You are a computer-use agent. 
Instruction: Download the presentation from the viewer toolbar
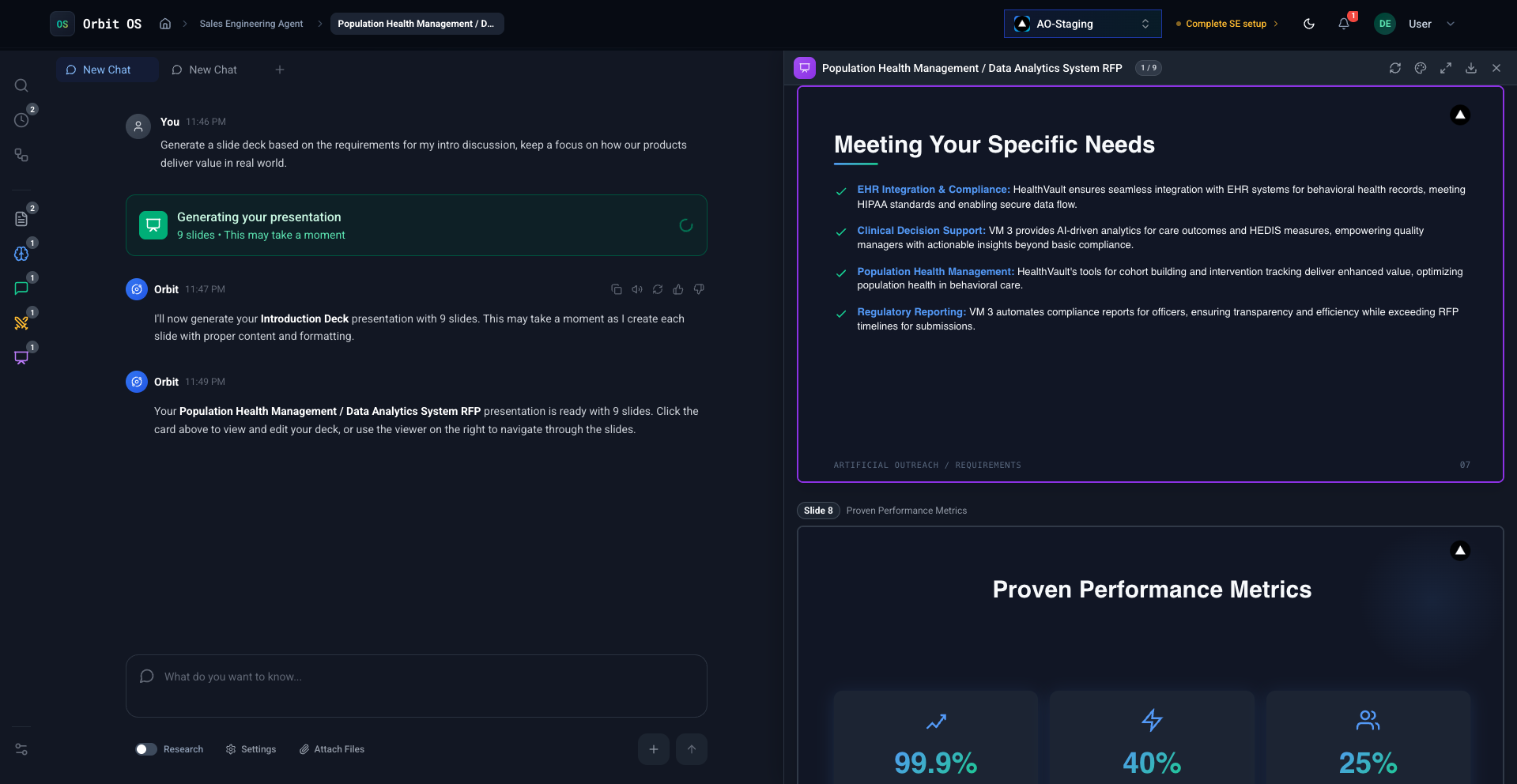click(1470, 68)
